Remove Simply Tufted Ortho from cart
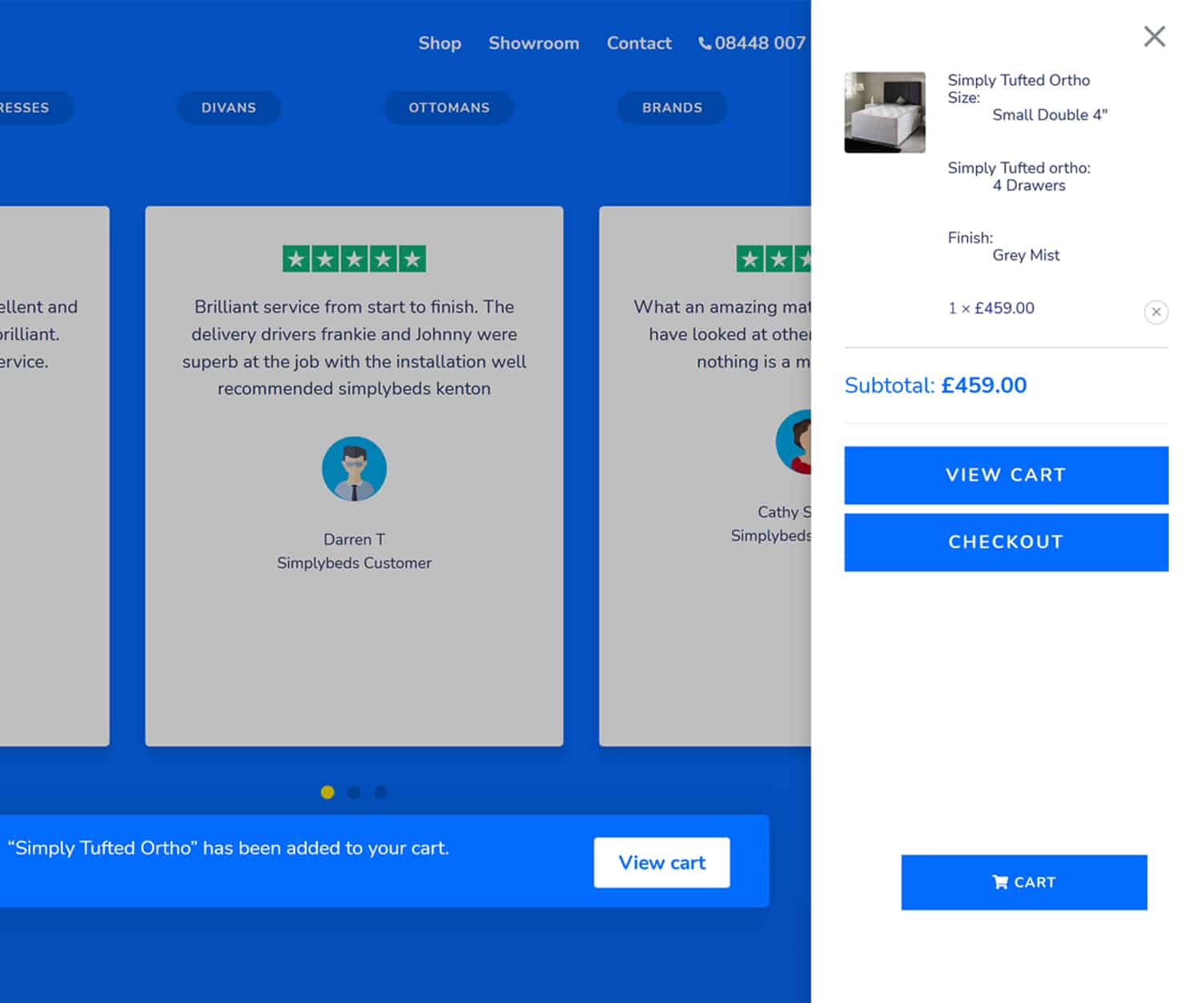The height and width of the screenshot is (1003, 1204). click(1156, 312)
